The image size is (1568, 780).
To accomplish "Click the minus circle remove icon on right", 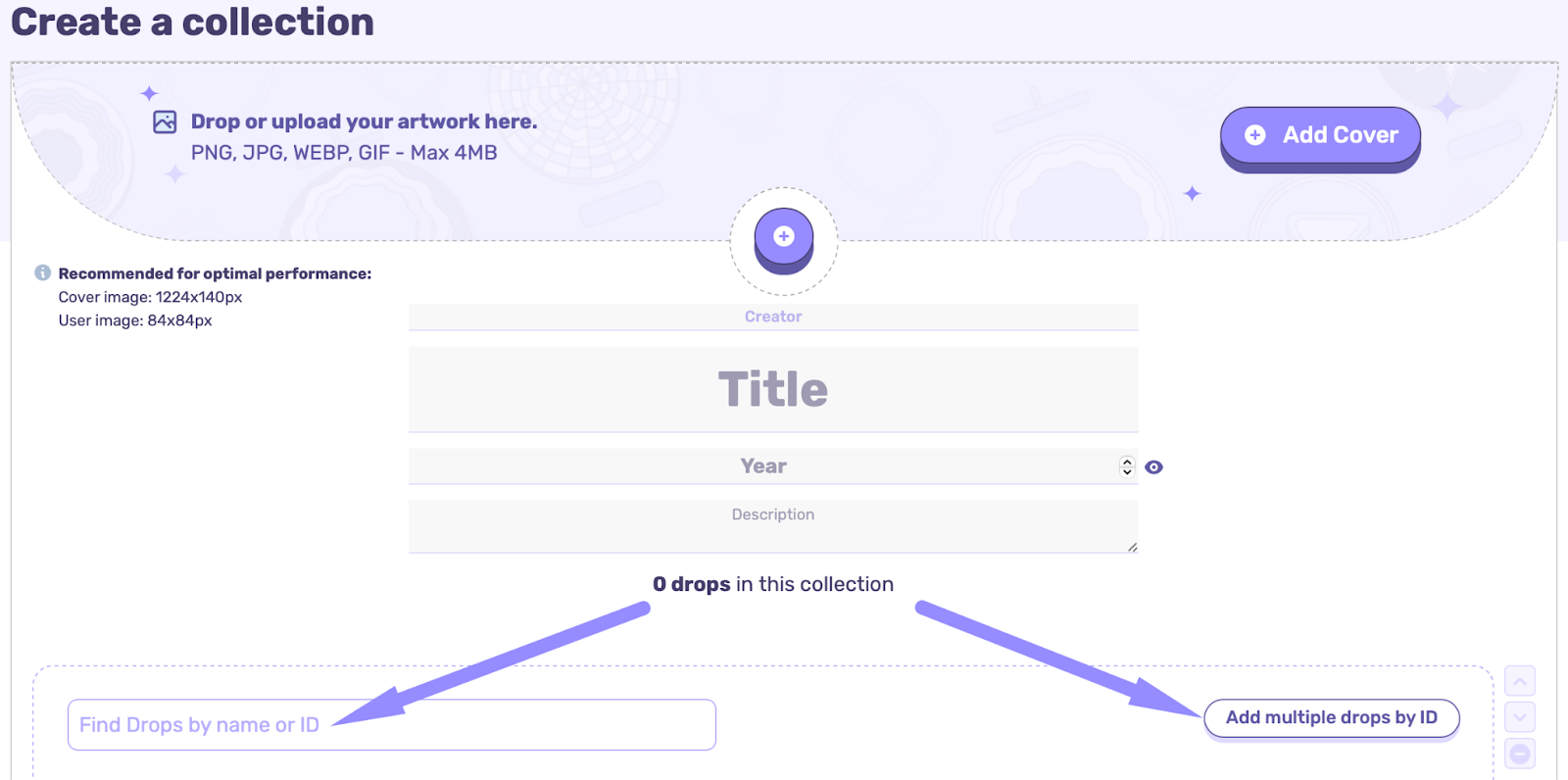I will (x=1520, y=754).
